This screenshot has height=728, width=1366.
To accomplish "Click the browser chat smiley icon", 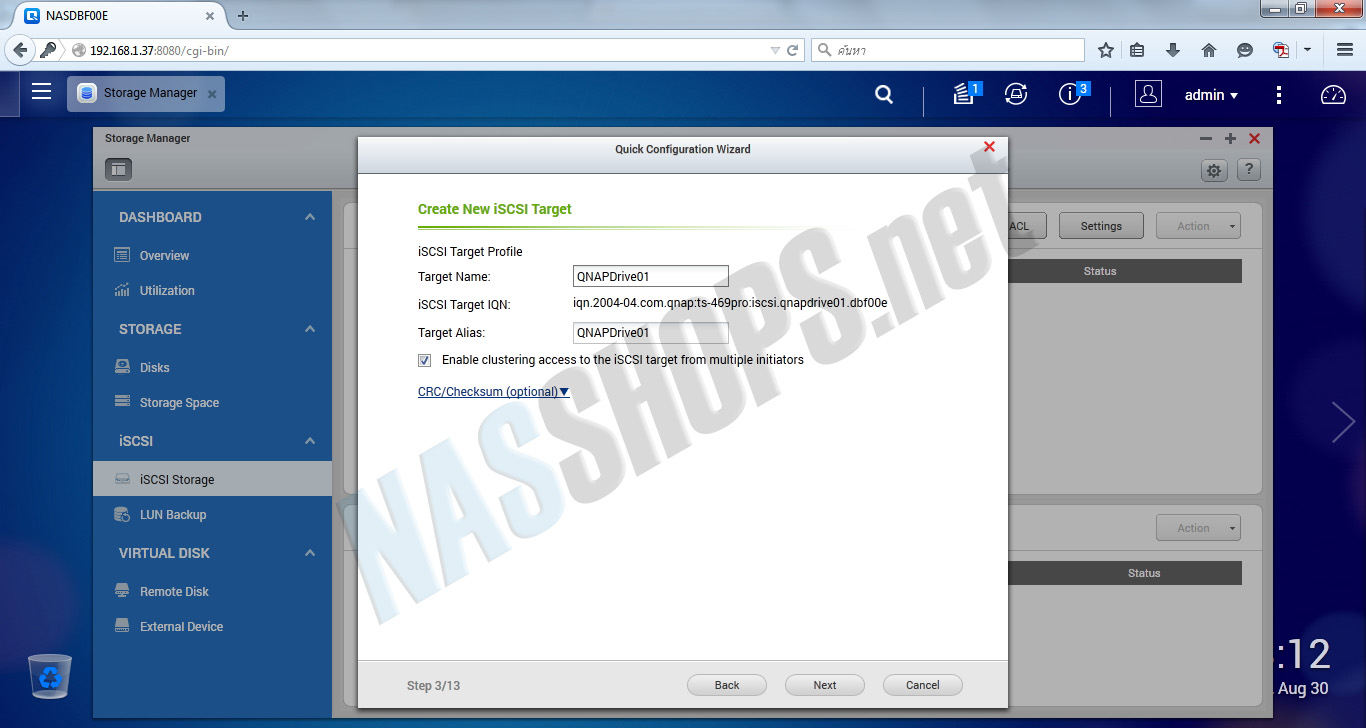I will tap(1245, 50).
